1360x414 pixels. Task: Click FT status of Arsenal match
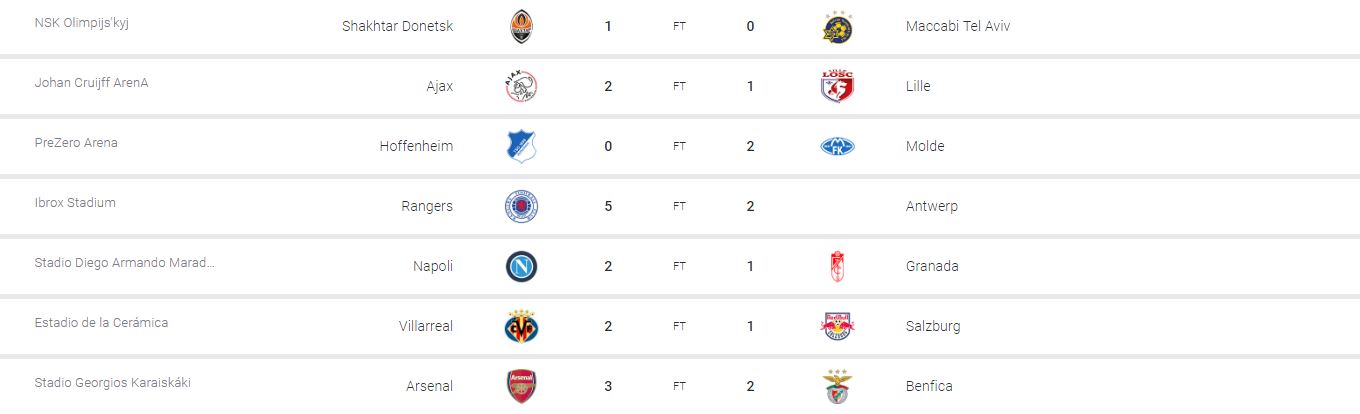point(679,386)
